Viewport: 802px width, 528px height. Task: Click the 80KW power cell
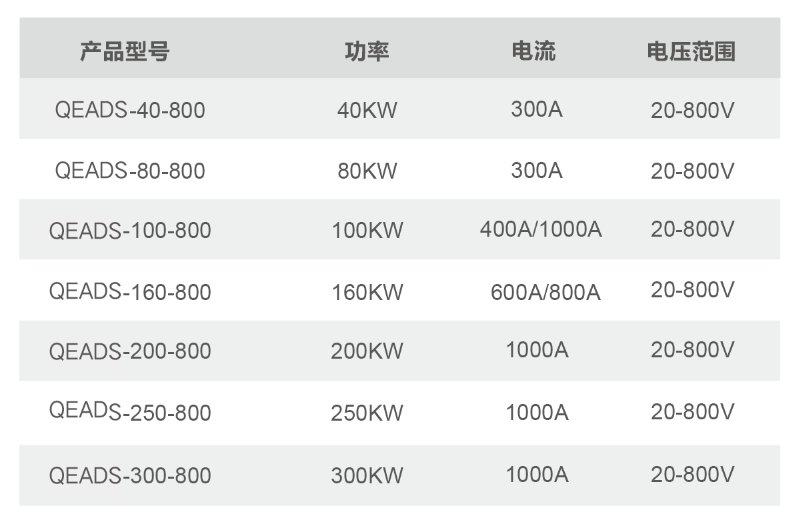click(367, 171)
